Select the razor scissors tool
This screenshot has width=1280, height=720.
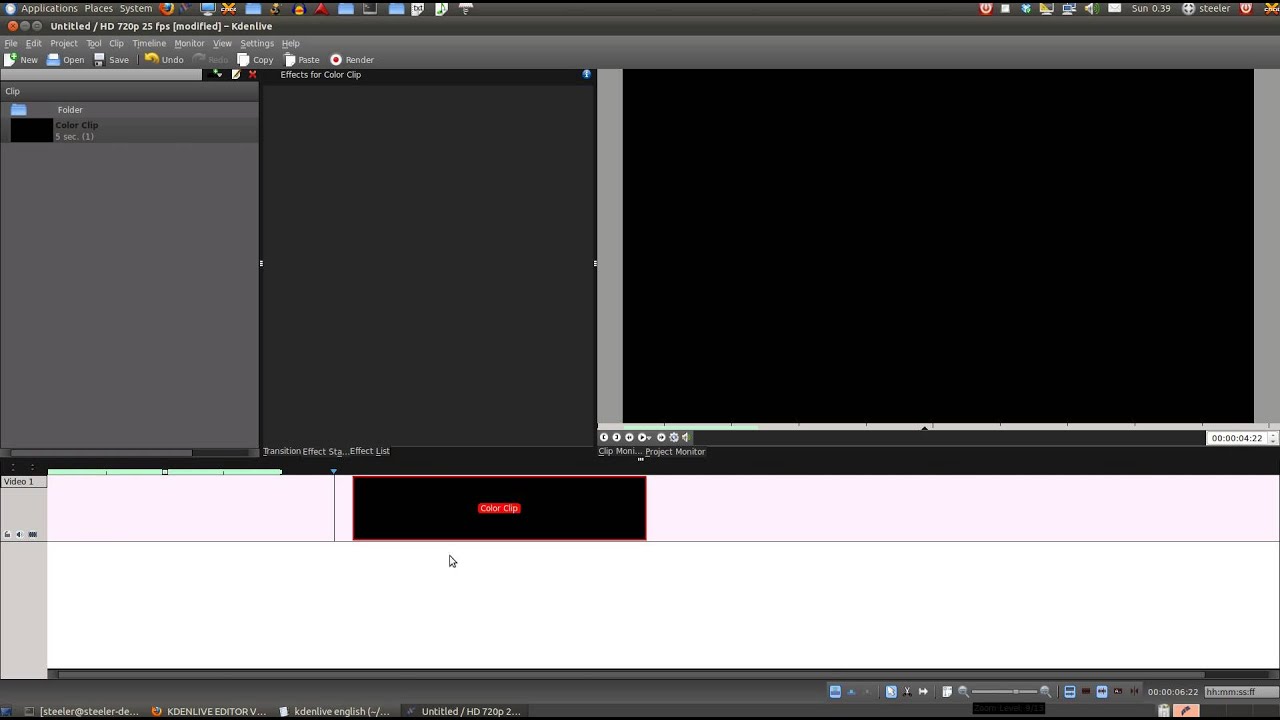tap(907, 691)
